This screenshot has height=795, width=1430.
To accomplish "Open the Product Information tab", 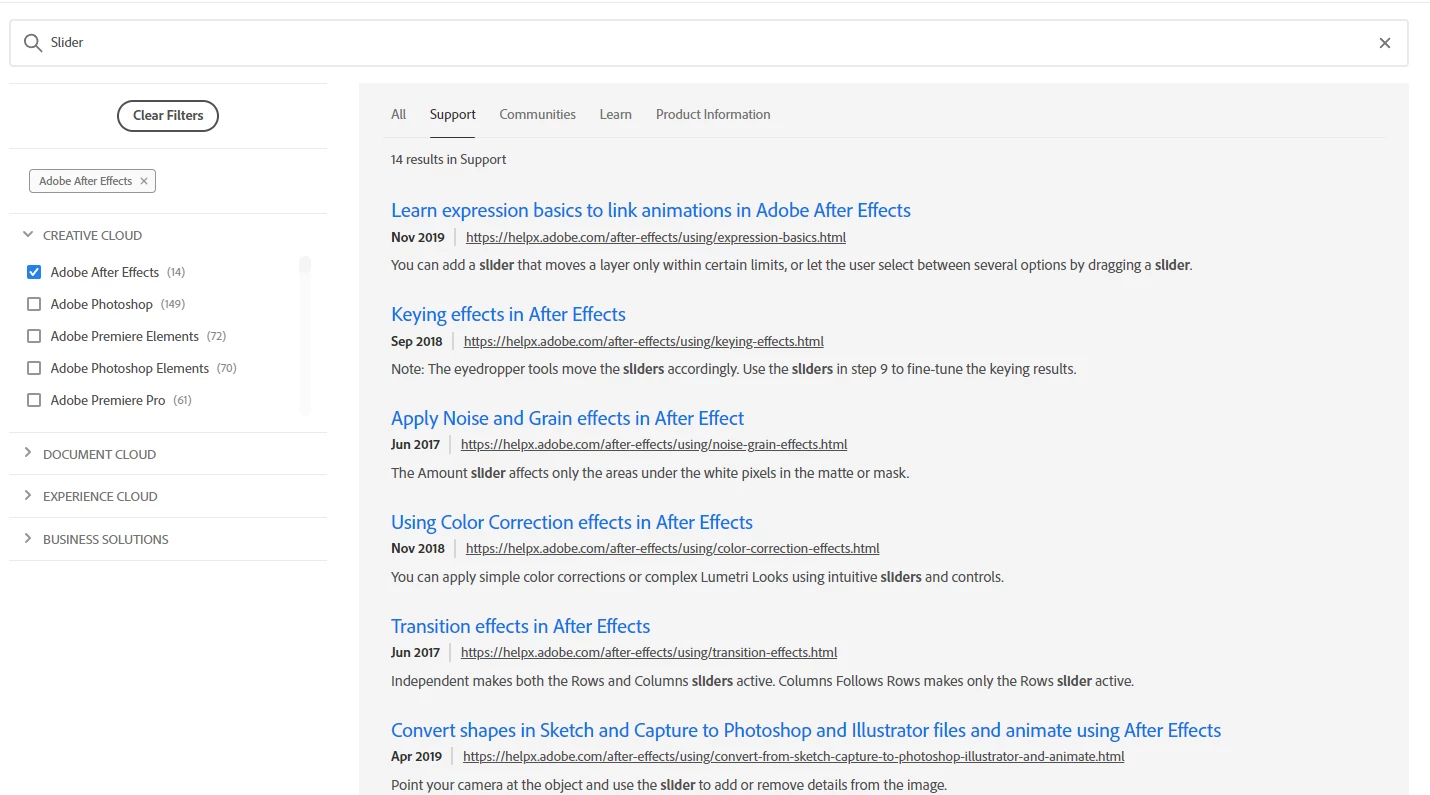I will [x=713, y=114].
